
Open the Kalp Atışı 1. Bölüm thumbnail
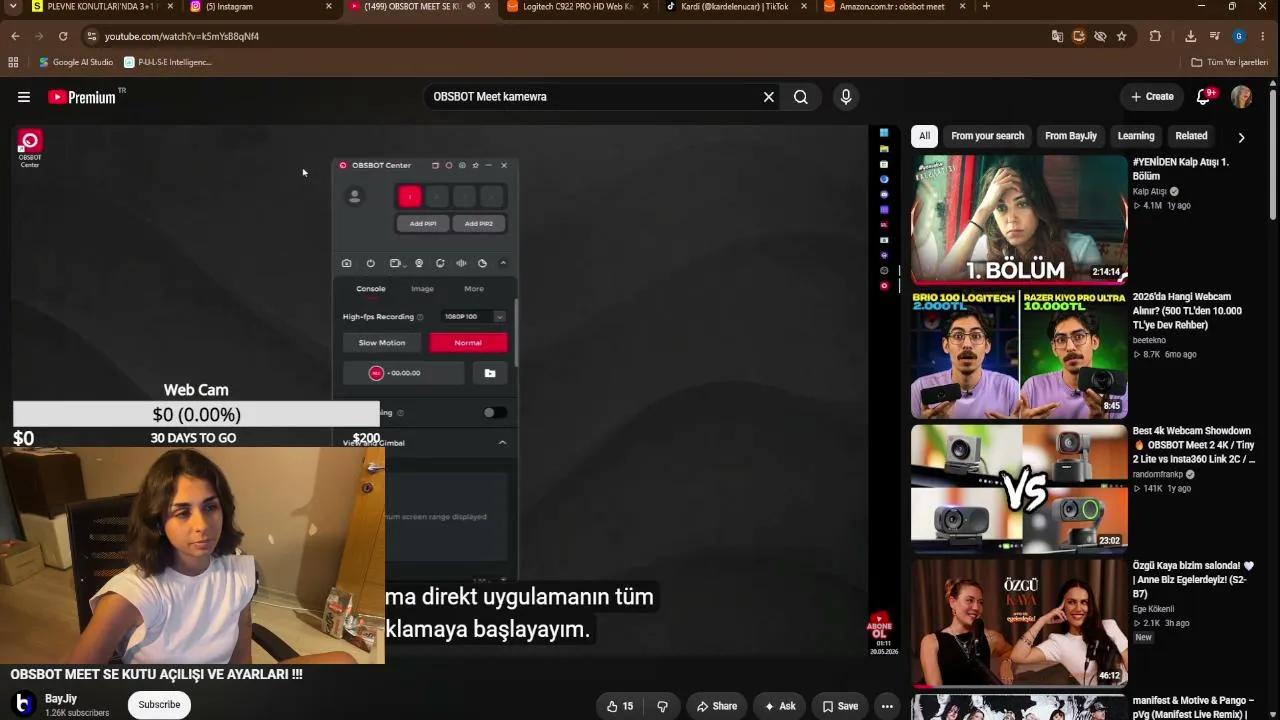(x=1019, y=219)
